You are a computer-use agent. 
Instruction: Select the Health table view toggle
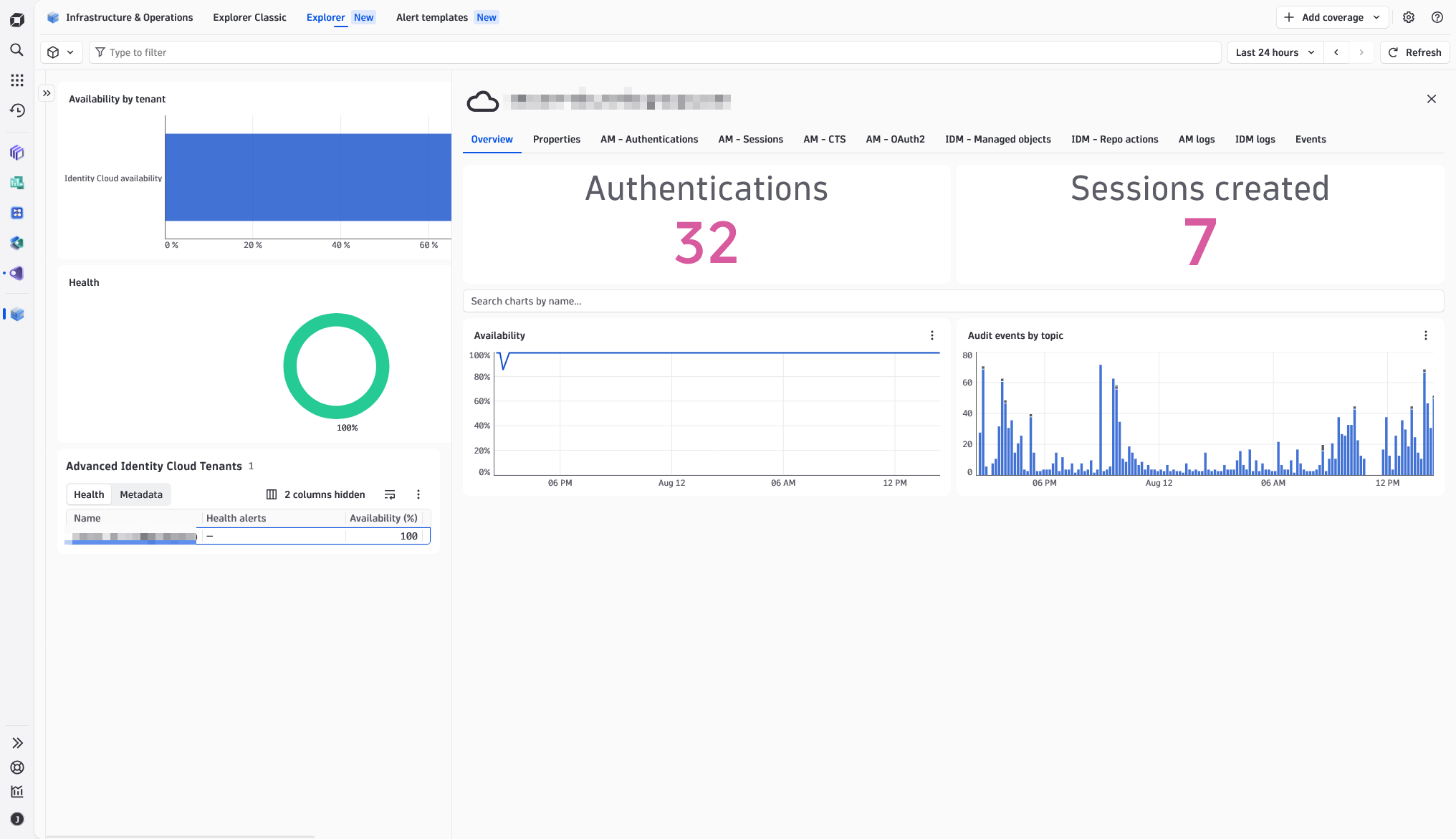[x=89, y=494]
